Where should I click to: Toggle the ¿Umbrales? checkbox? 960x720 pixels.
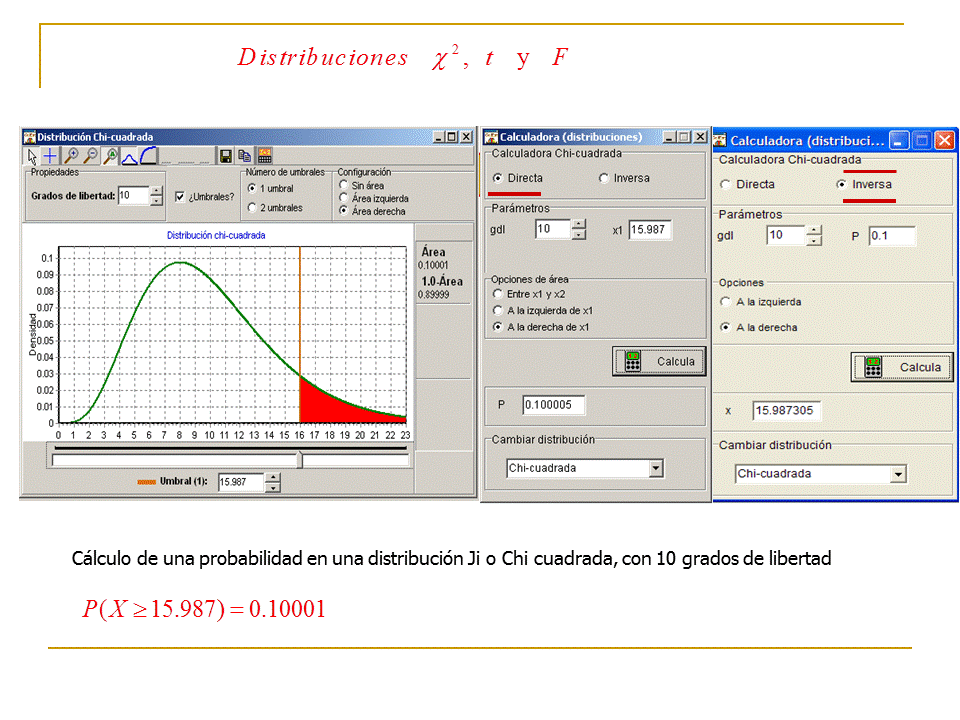pyautogui.click(x=180, y=197)
